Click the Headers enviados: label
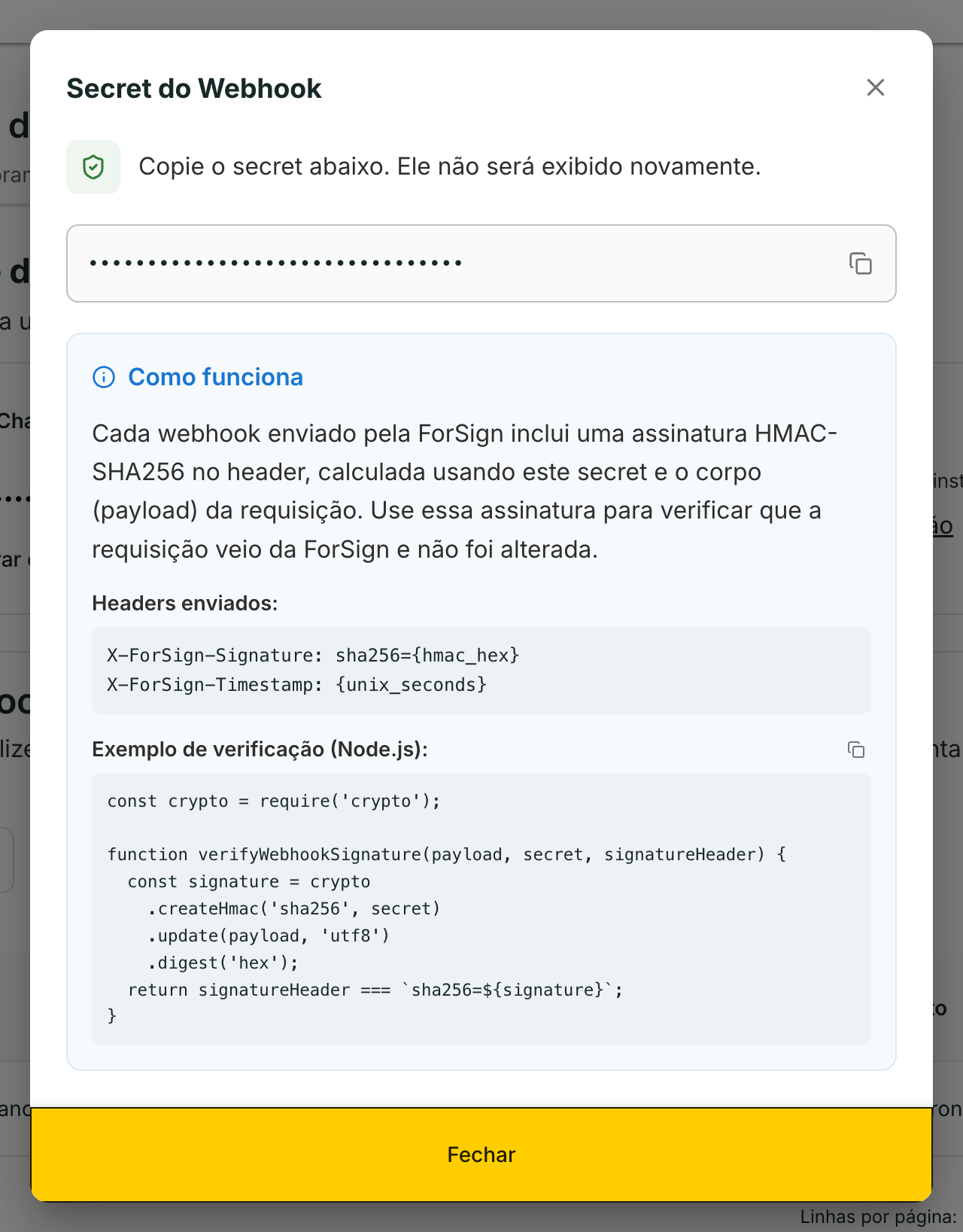This screenshot has width=963, height=1232. point(185,604)
